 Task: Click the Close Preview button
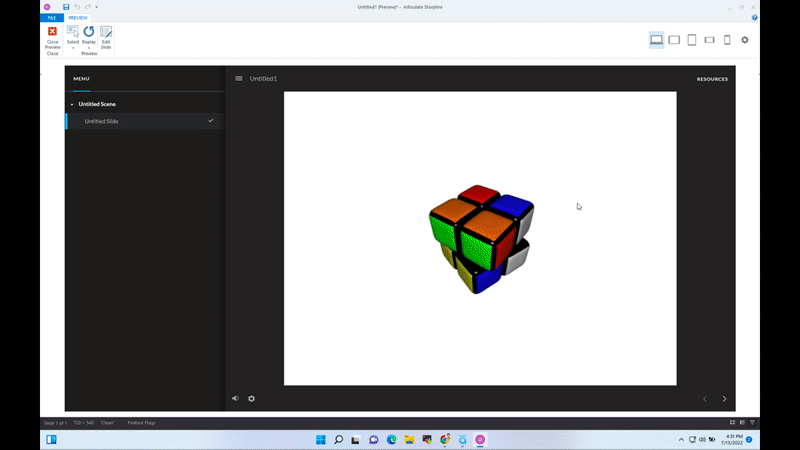52,38
